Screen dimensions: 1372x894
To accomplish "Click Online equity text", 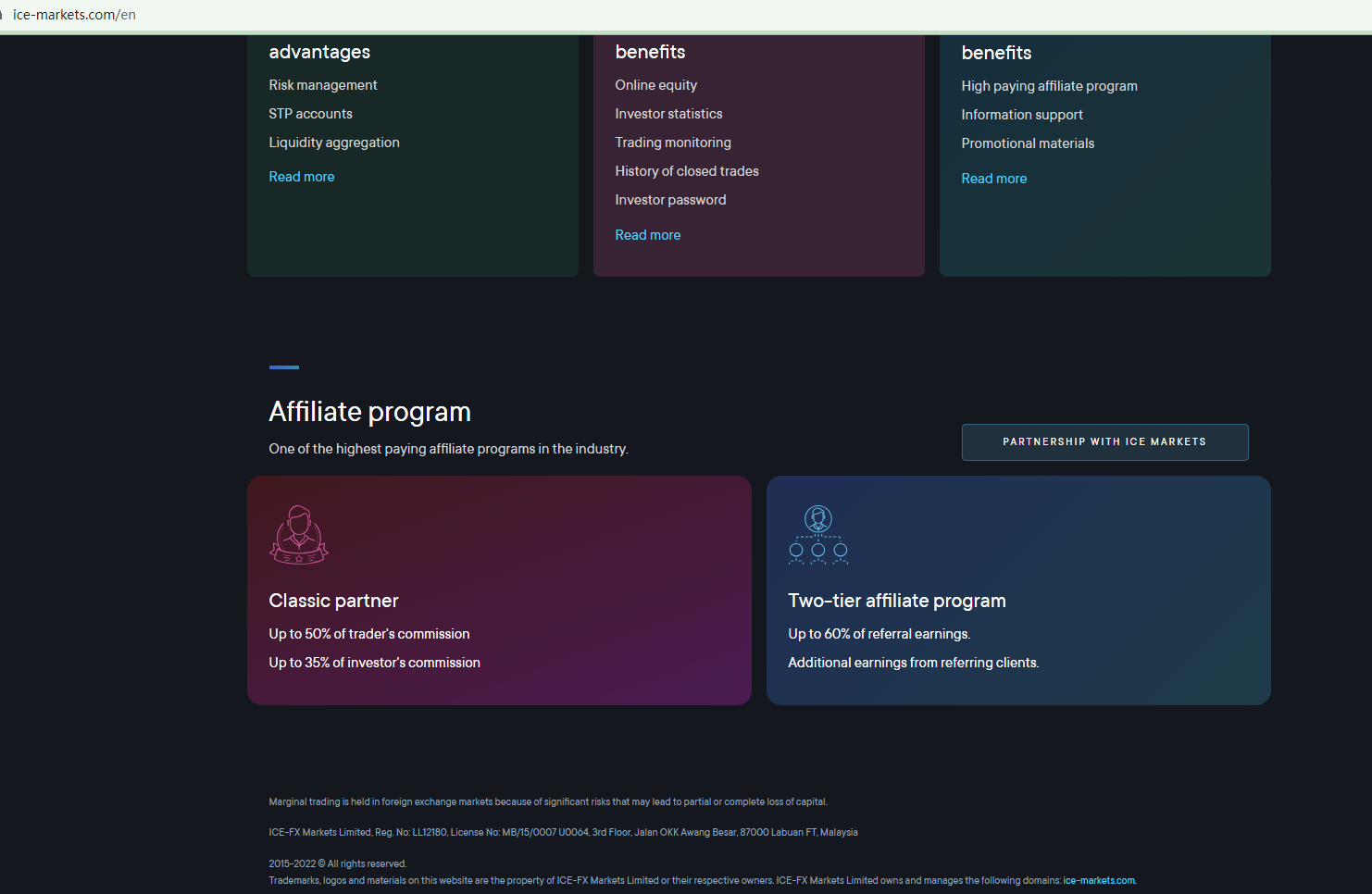I will click(x=656, y=85).
